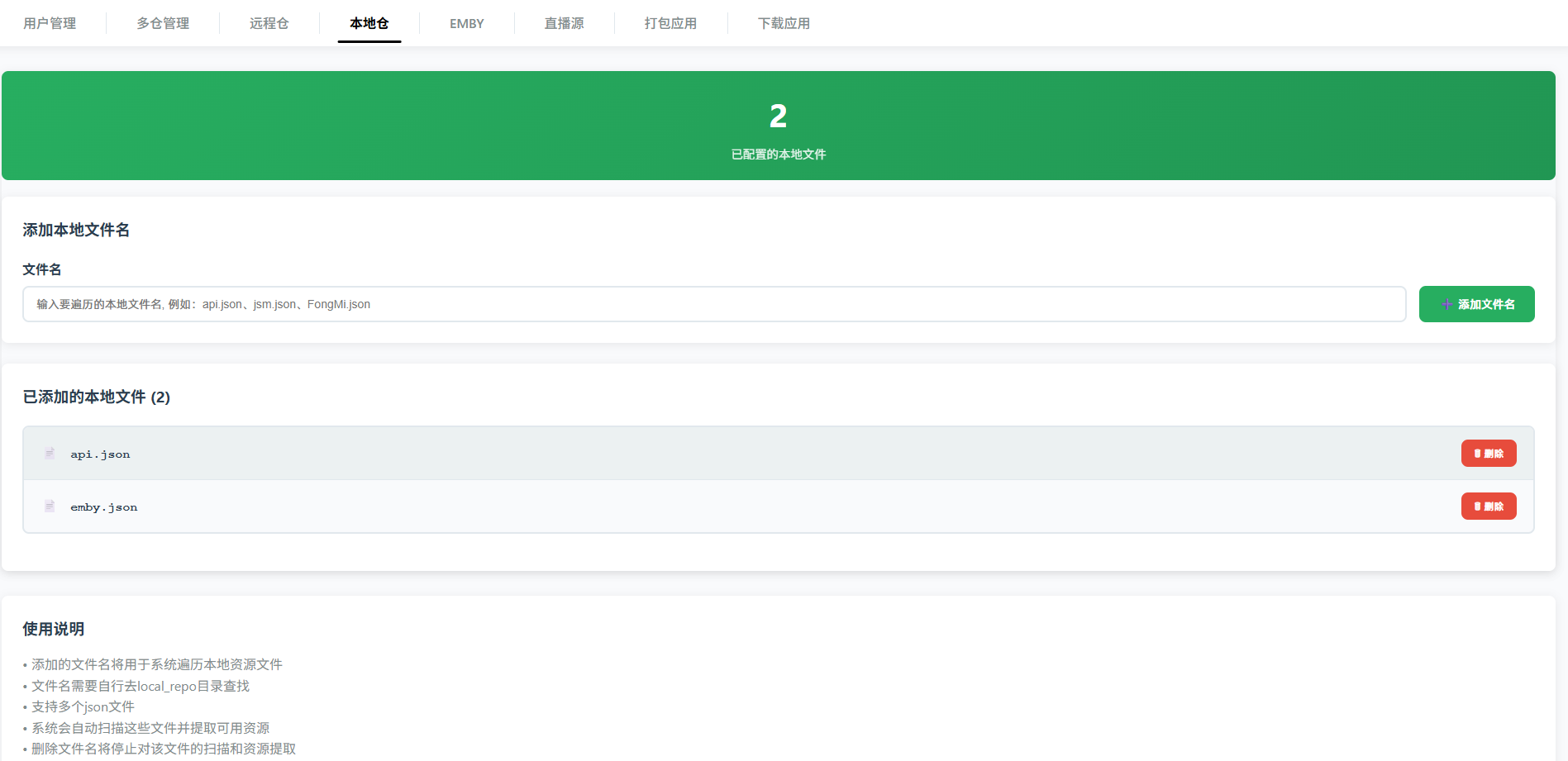The height and width of the screenshot is (761, 1568).
Task: Delete emby.json using its trash button
Action: click(1489, 507)
